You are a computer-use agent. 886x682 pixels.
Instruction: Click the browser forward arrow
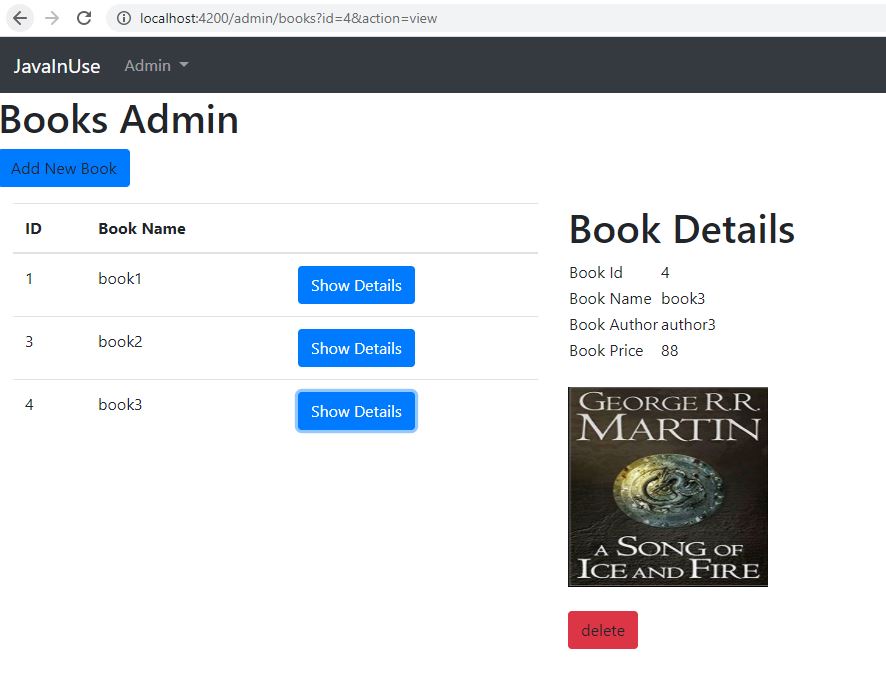(52, 18)
